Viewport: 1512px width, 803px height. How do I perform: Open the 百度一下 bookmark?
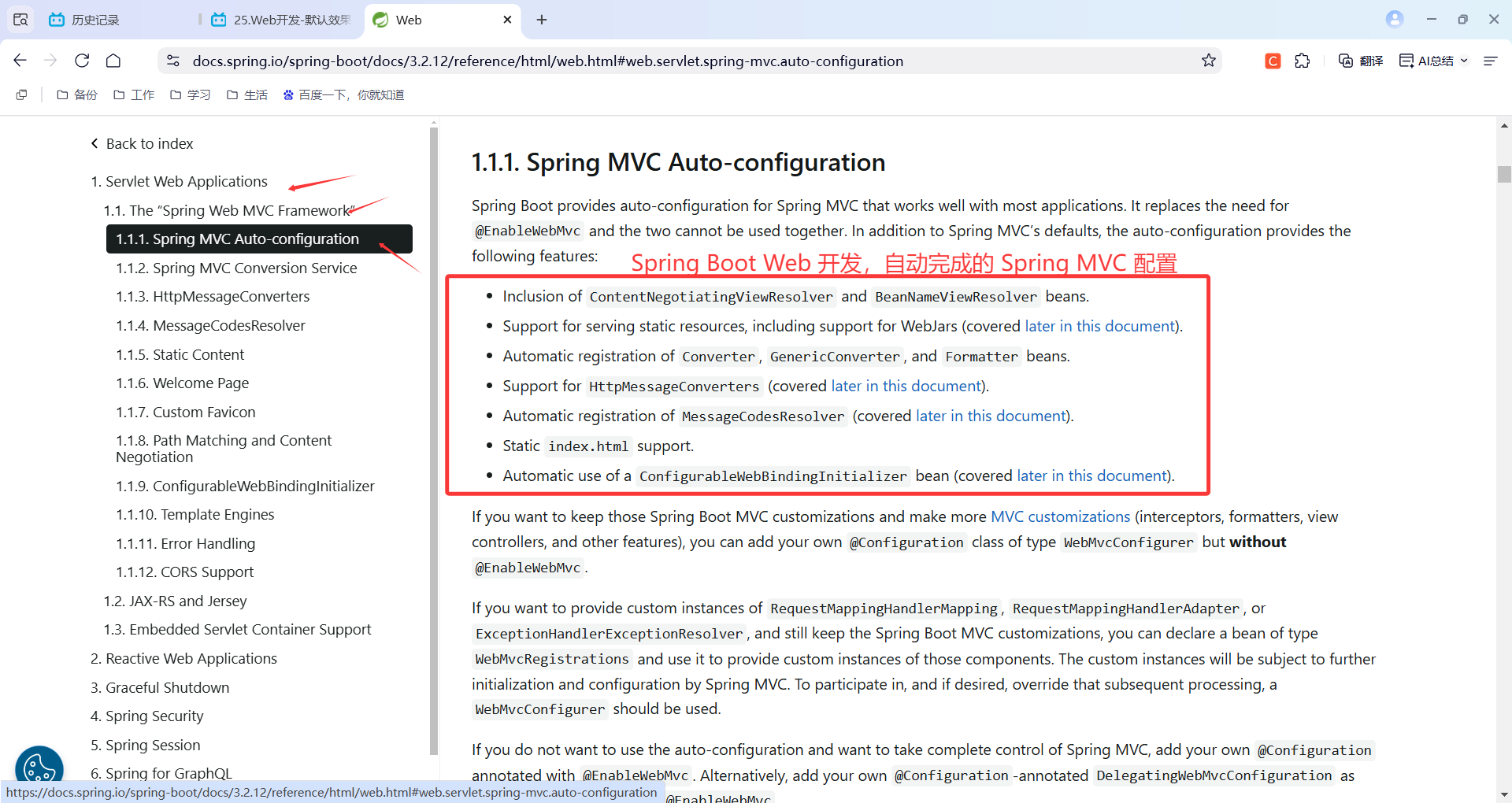coord(344,94)
